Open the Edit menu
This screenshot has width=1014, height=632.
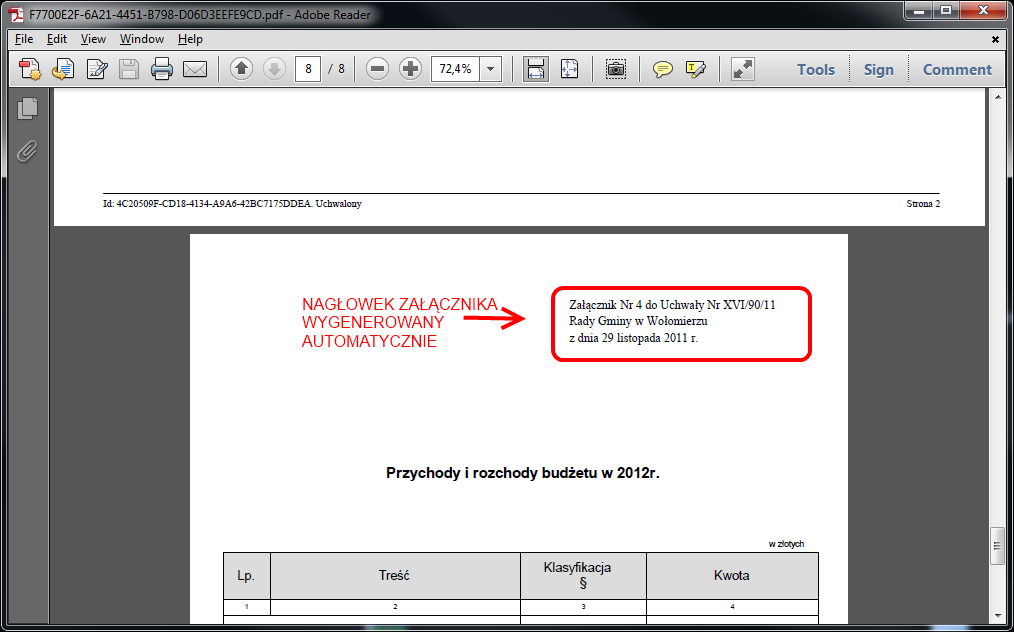[x=57, y=39]
